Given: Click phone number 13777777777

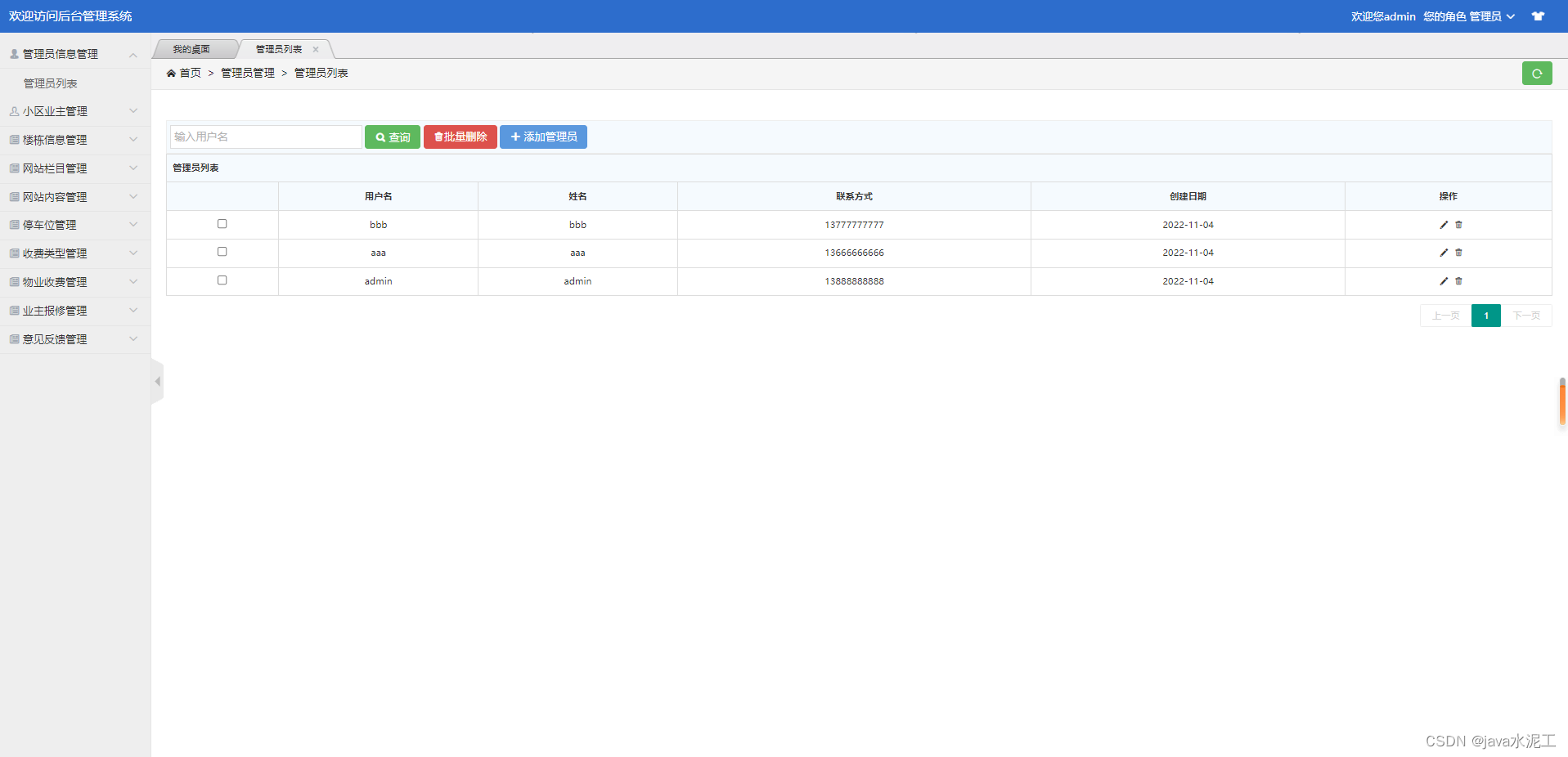Looking at the screenshot, I should coord(854,225).
